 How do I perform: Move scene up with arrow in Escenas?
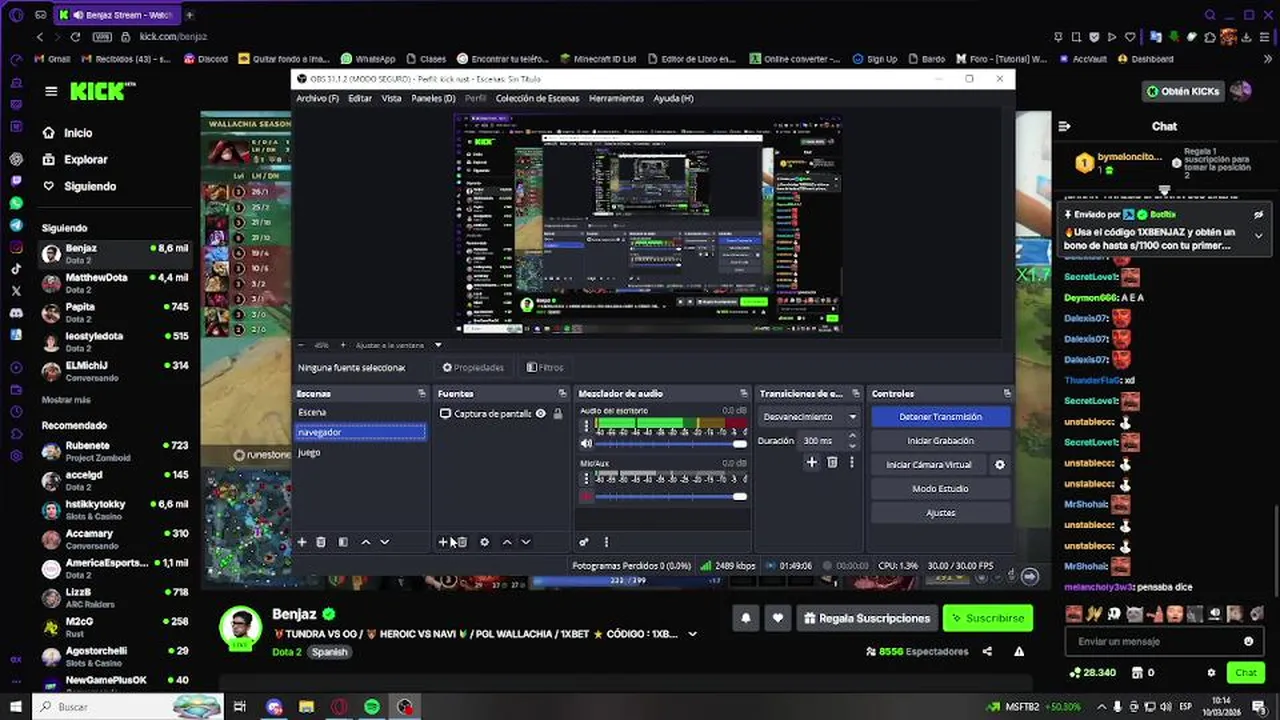(365, 542)
